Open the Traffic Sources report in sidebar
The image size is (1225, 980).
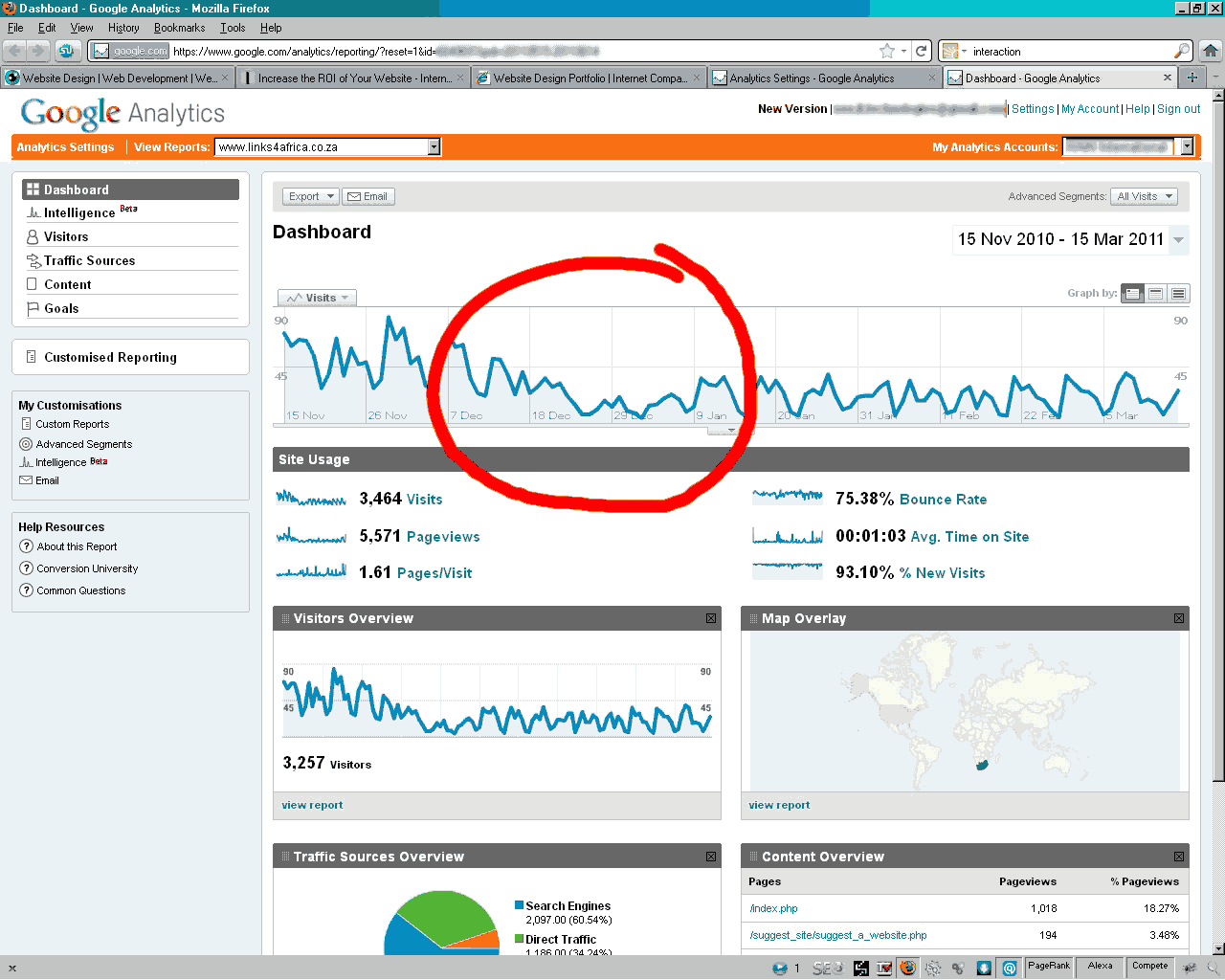tap(89, 260)
